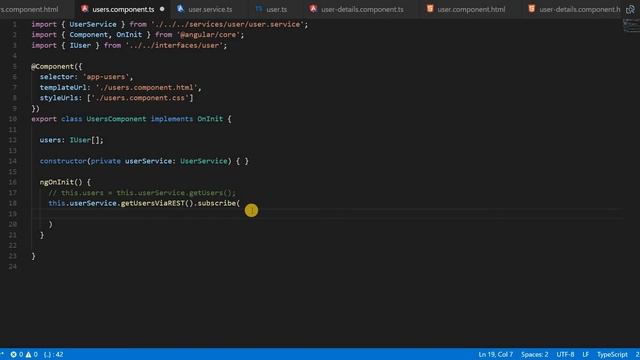Click 'ngOnInit()' method name on line 16
The width and height of the screenshot is (640, 360).
click(61, 182)
